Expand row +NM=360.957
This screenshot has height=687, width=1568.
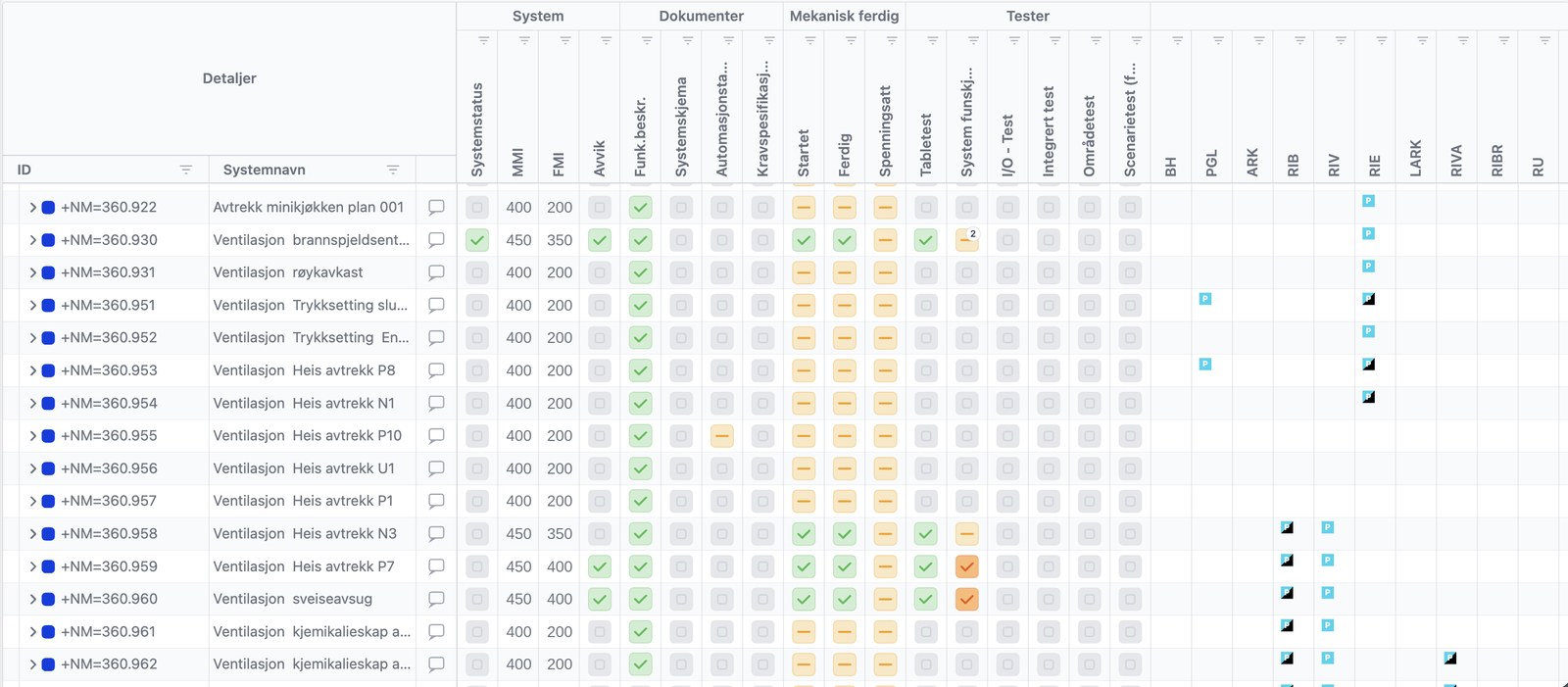point(32,501)
